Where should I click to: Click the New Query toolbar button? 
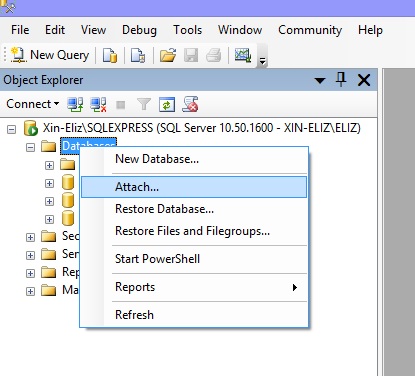tap(50, 55)
